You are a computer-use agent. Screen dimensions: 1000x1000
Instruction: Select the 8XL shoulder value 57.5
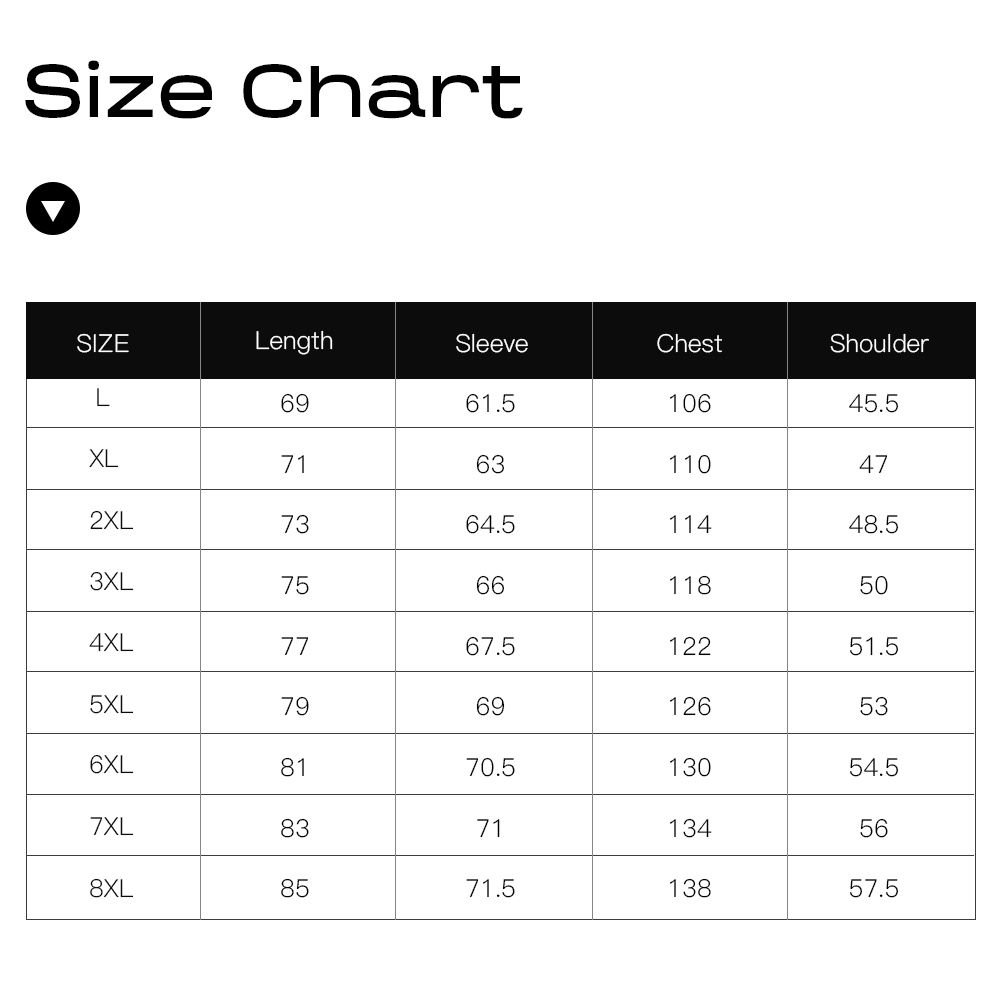point(873,888)
